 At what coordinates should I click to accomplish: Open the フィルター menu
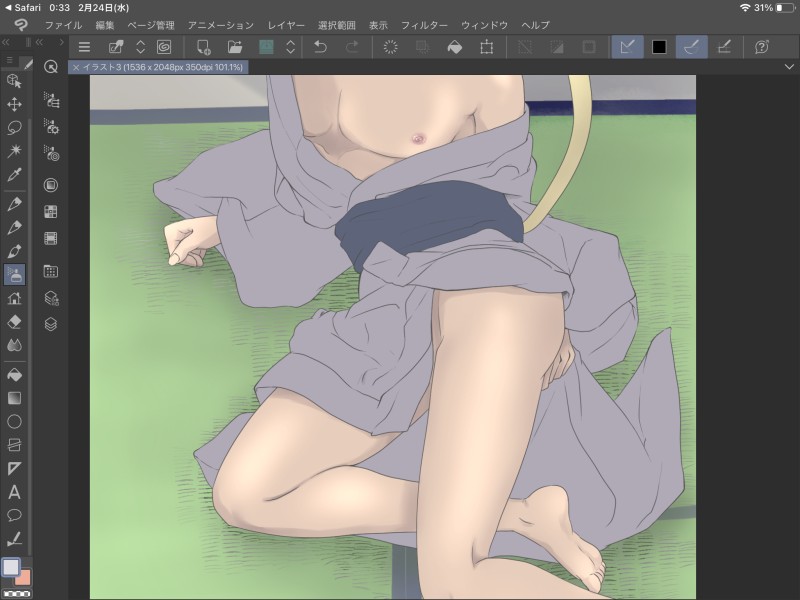click(x=424, y=25)
